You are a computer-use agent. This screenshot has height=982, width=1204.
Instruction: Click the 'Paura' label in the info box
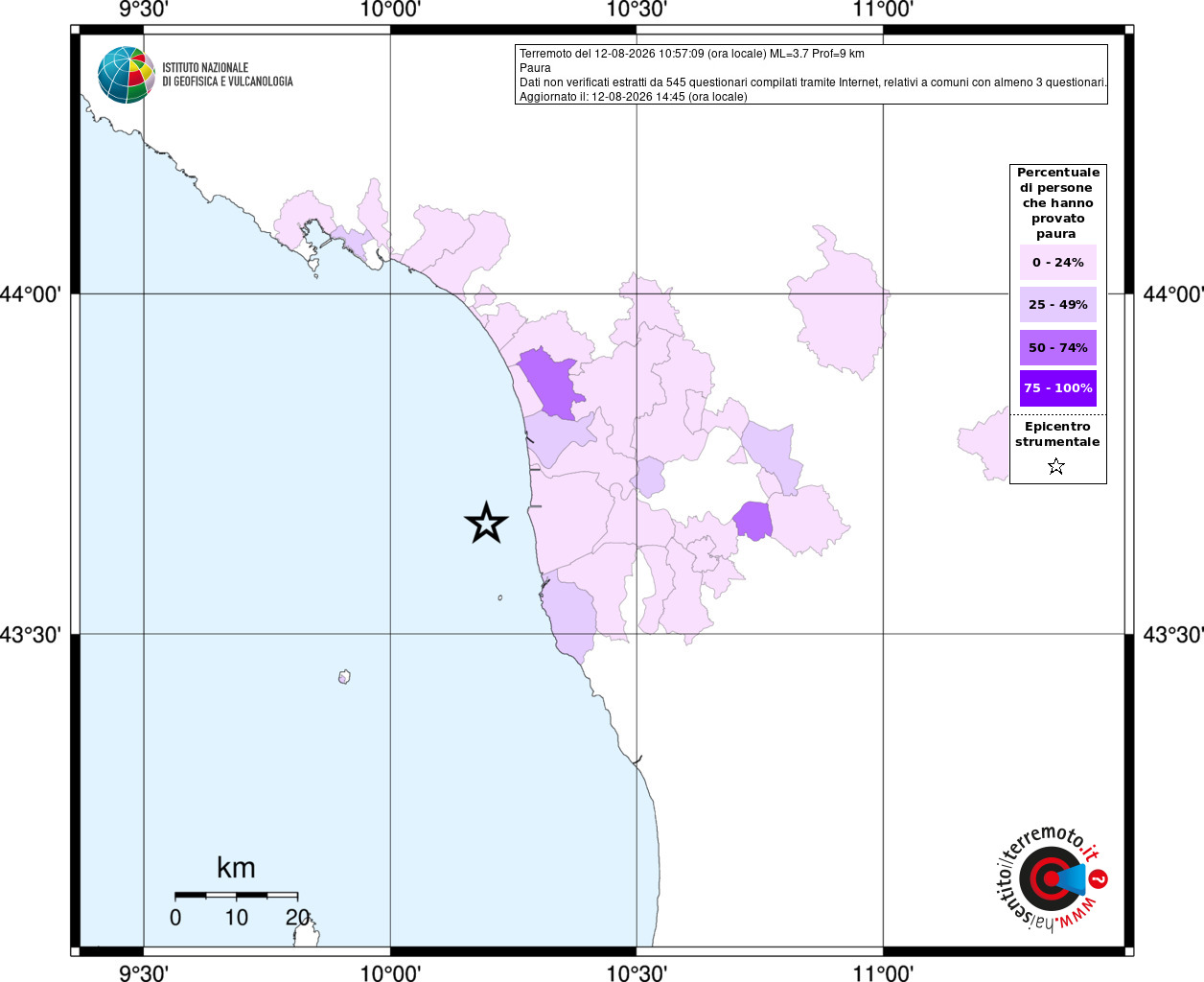click(x=535, y=68)
